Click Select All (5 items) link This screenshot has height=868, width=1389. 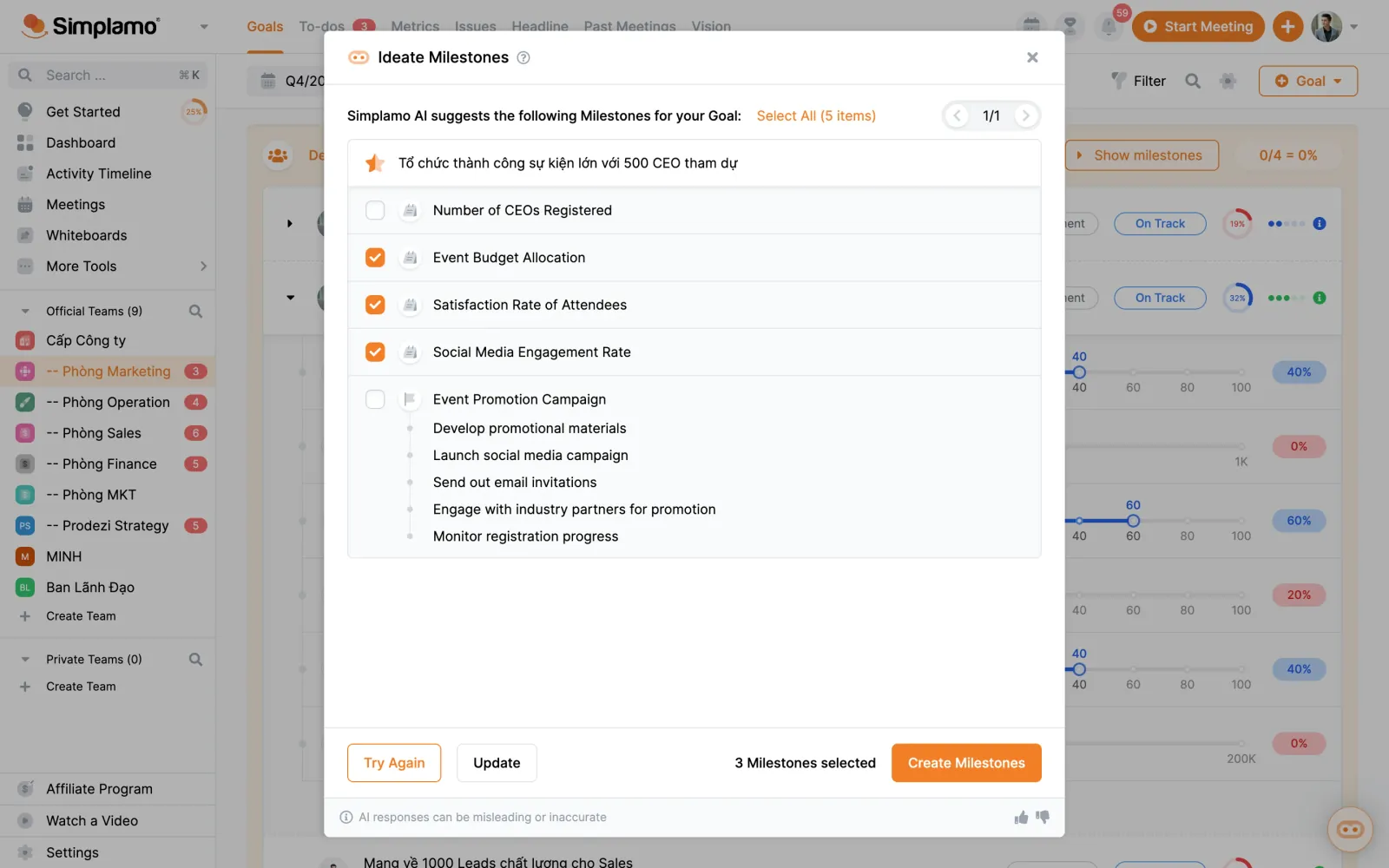coord(816,115)
